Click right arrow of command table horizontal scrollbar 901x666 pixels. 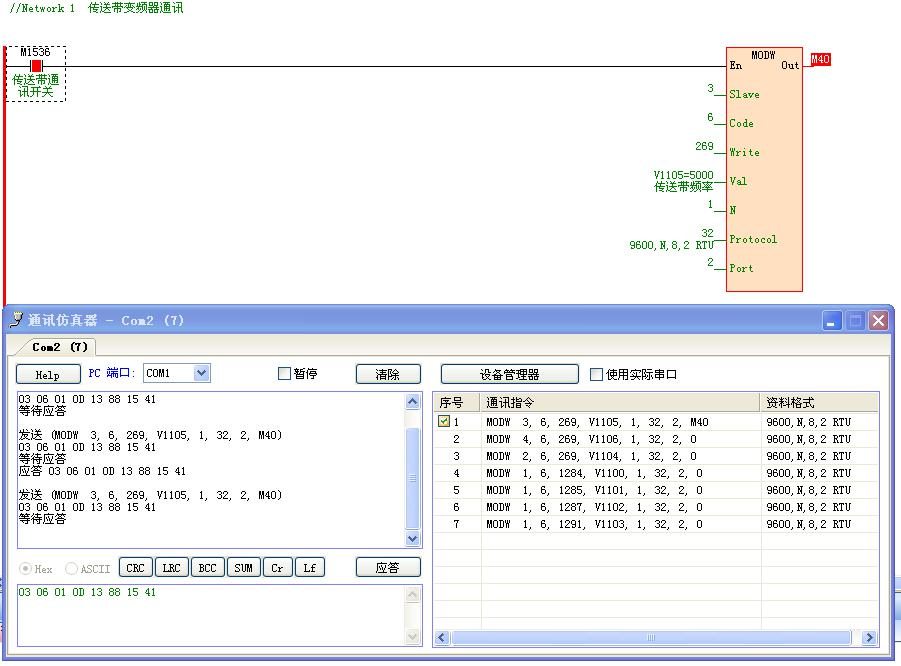[868, 638]
